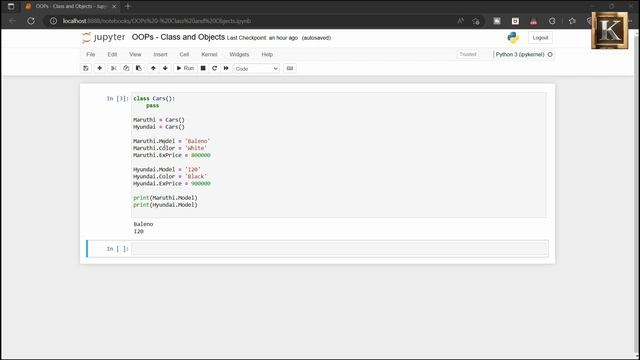This screenshot has width=640, height=360.
Task: Click the output text Baleno
Action: pos(143,224)
